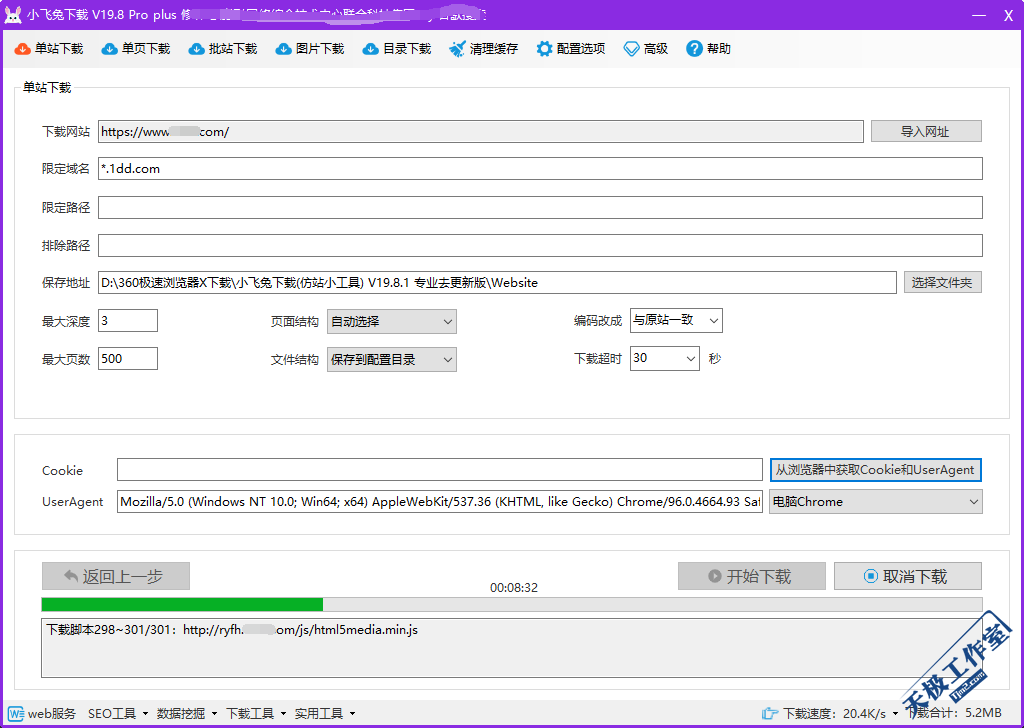
Task: Expand the 下载超时 seconds dropdown
Action: pyautogui.click(x=665, y=358)
